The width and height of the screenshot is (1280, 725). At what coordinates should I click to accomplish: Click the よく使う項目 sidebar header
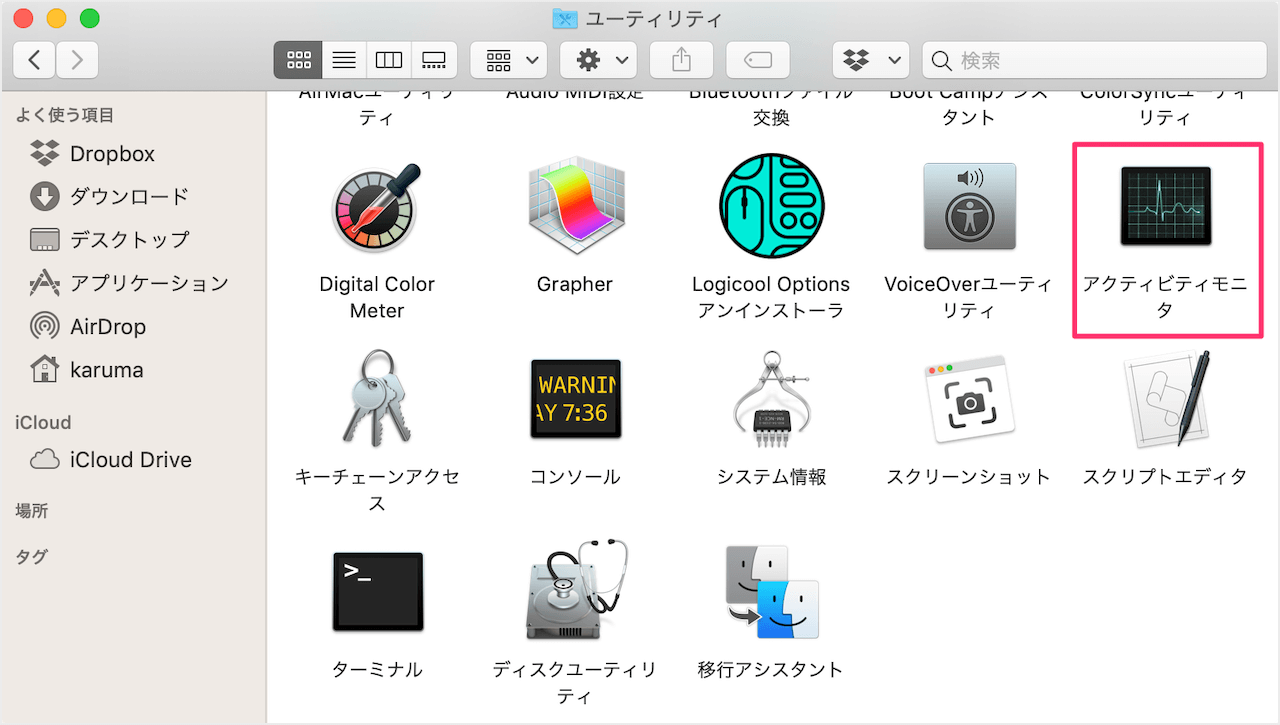coord(65,115)
